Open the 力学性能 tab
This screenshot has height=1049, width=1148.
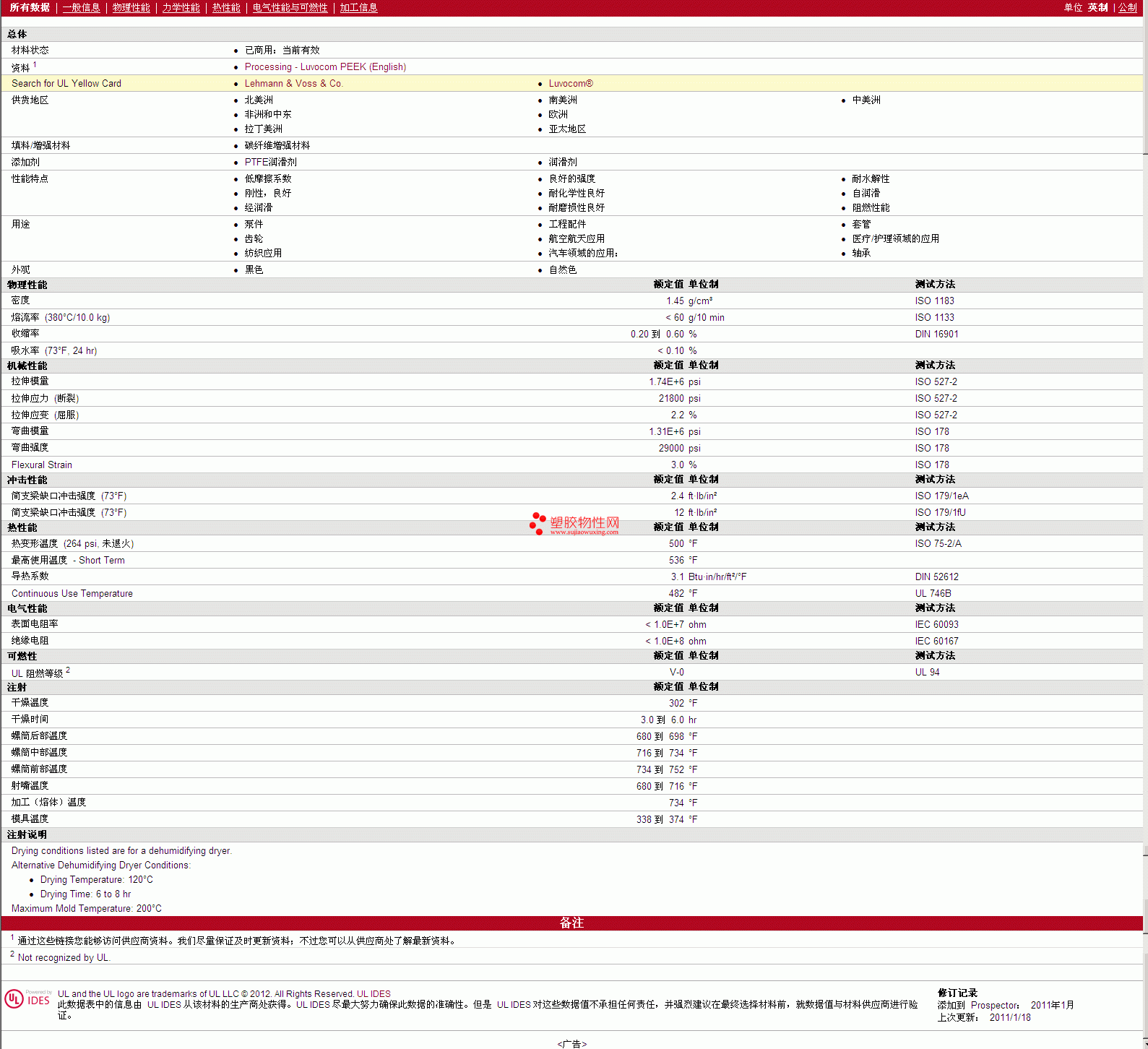tap(181, 8)
